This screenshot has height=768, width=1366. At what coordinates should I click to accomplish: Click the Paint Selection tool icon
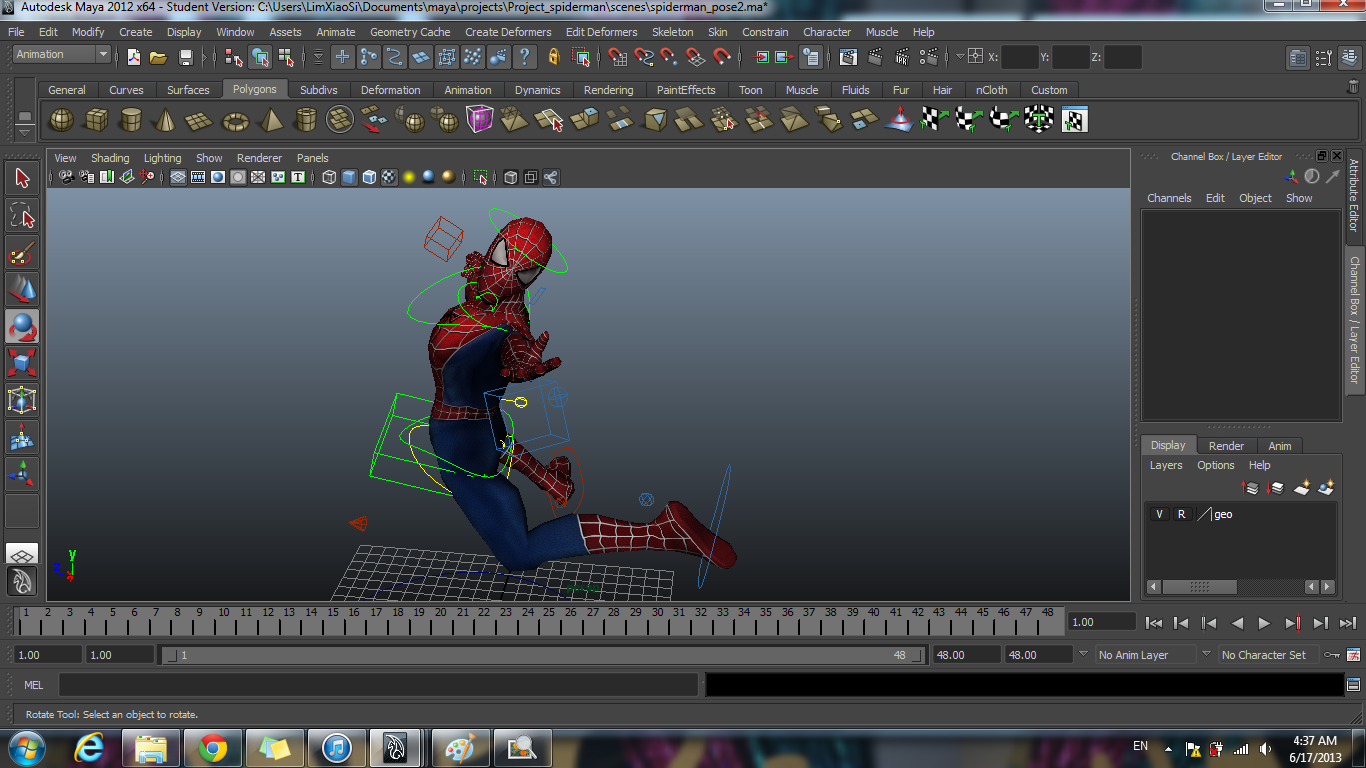pyautogui.click(x=22, y=251)
